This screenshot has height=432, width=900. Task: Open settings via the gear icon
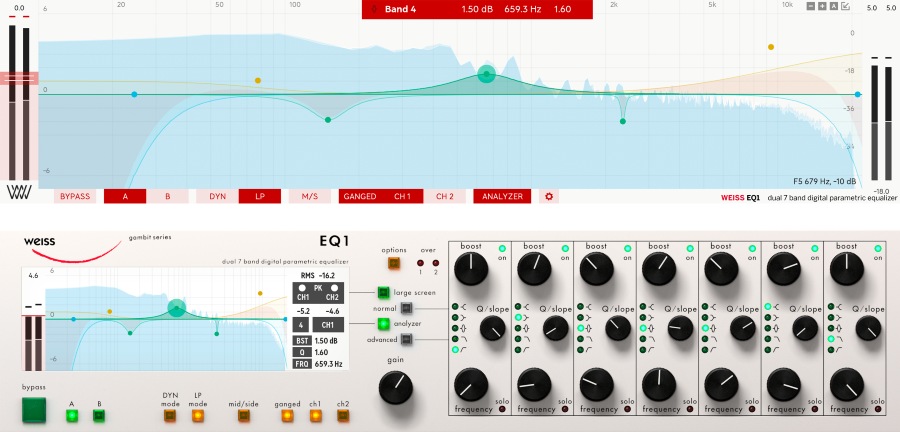(x=548, y=196)
